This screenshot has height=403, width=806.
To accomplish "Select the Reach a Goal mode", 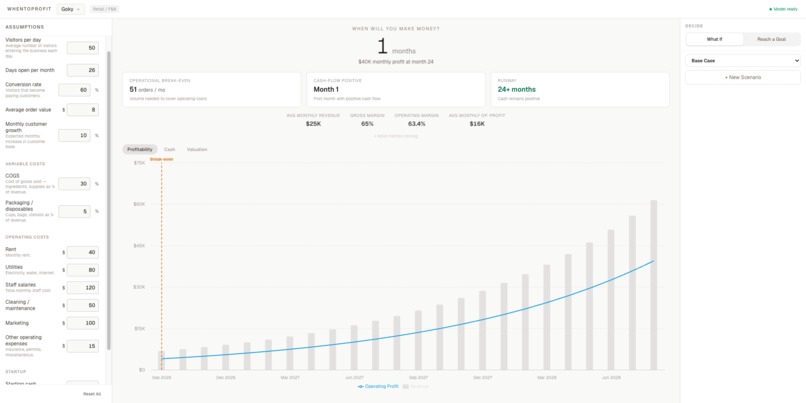I will pos(771,39).
